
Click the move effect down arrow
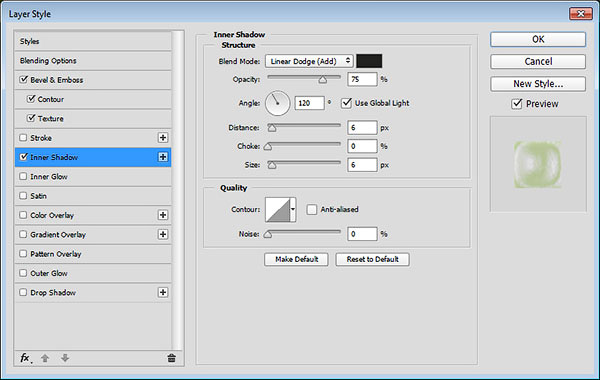(x=65, y=358)
